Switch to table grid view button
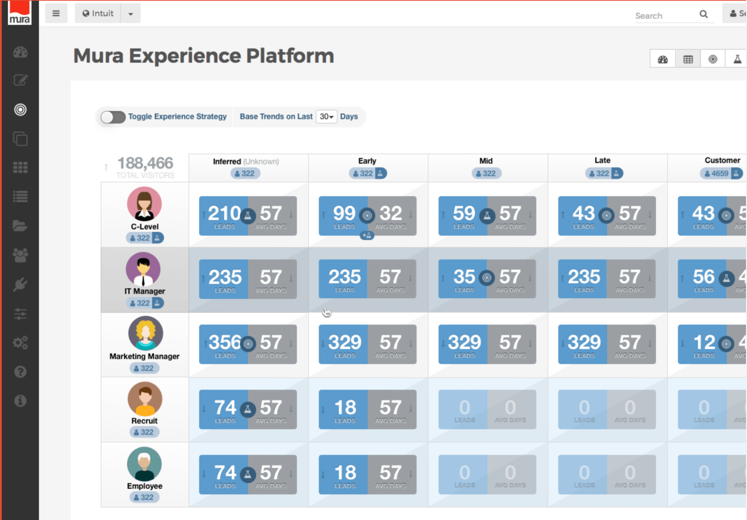 tap(688, 59)
